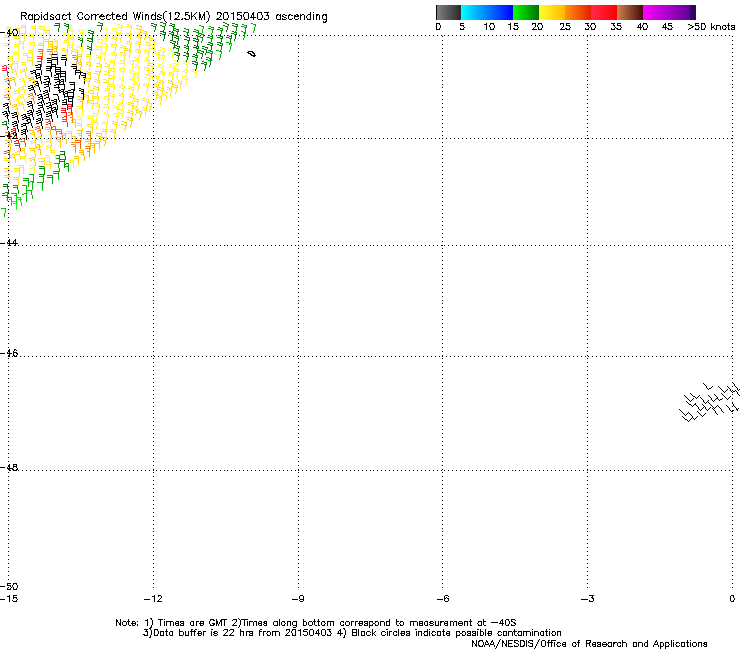Click the longitude label '-12'
Viewport: 740px width, 650px height.
coord(153,599)
